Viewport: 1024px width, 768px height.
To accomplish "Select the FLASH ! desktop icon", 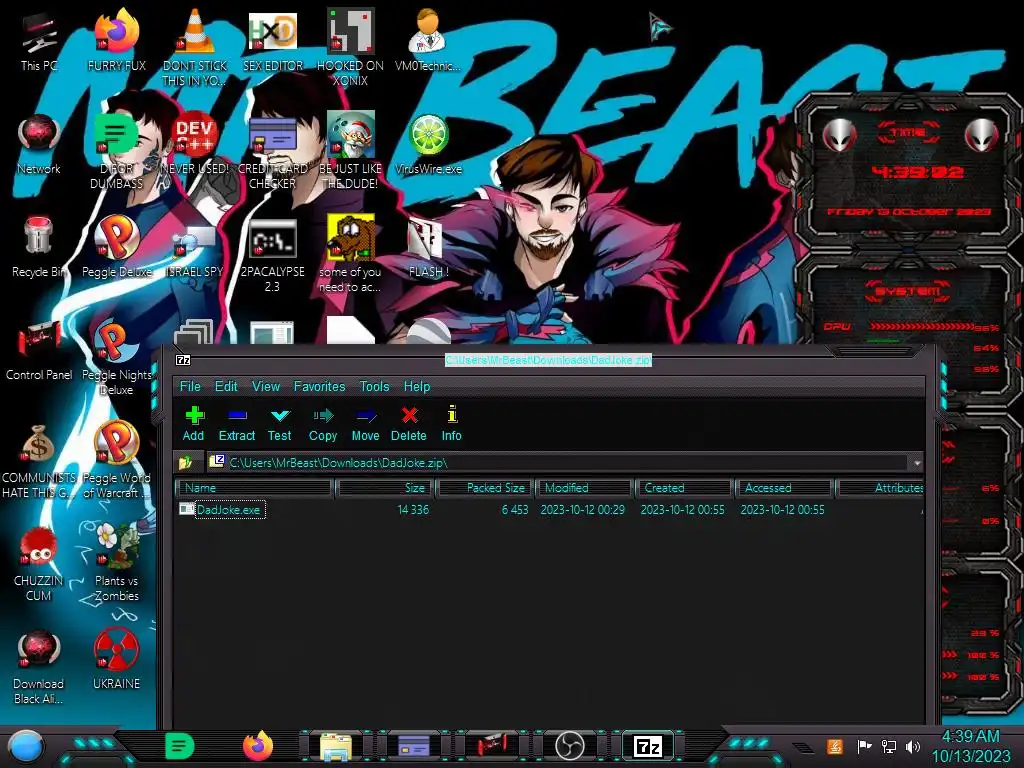I will point(428,248).
